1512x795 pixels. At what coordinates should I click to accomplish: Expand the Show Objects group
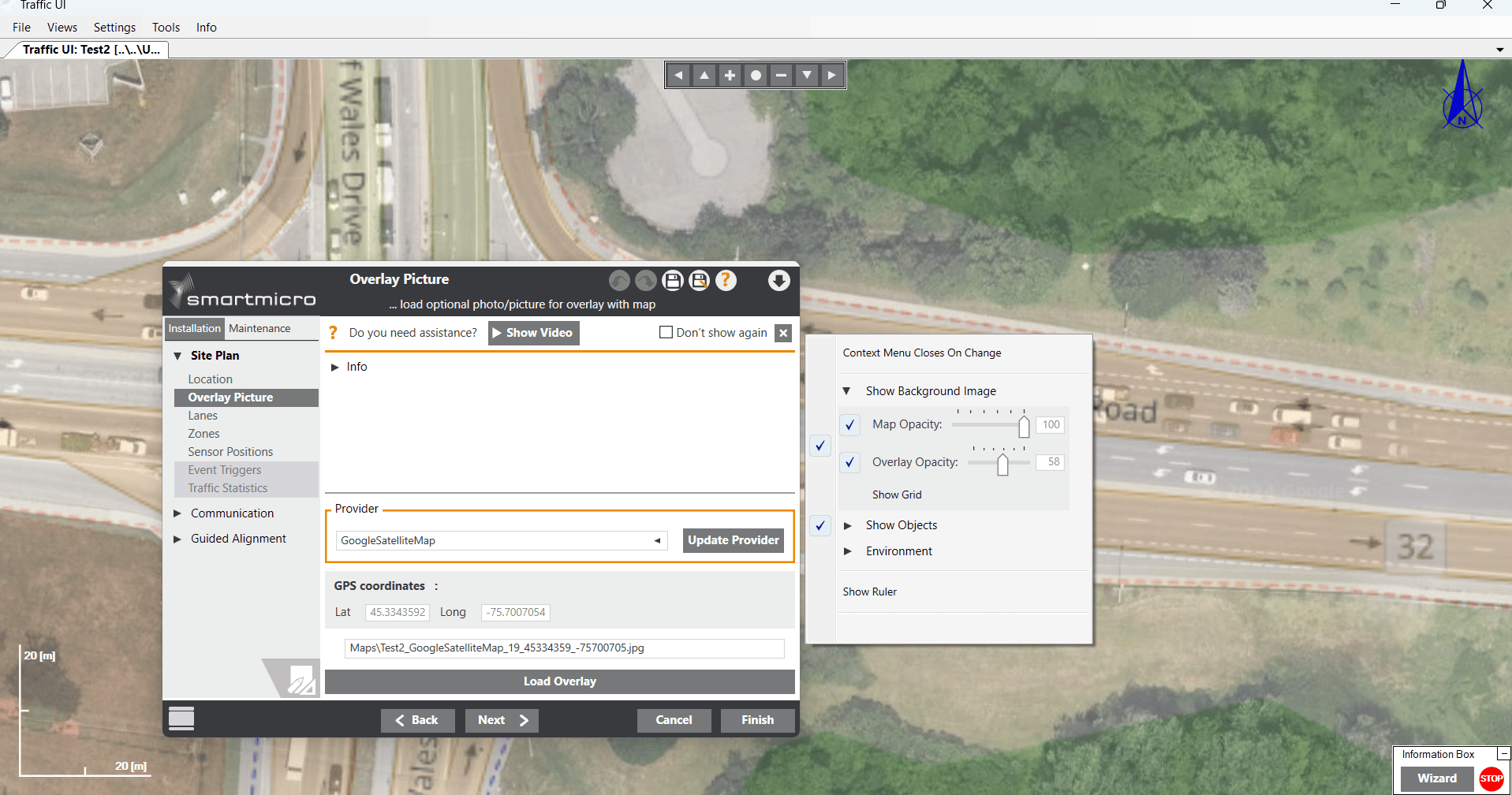[x=847, y=525]
